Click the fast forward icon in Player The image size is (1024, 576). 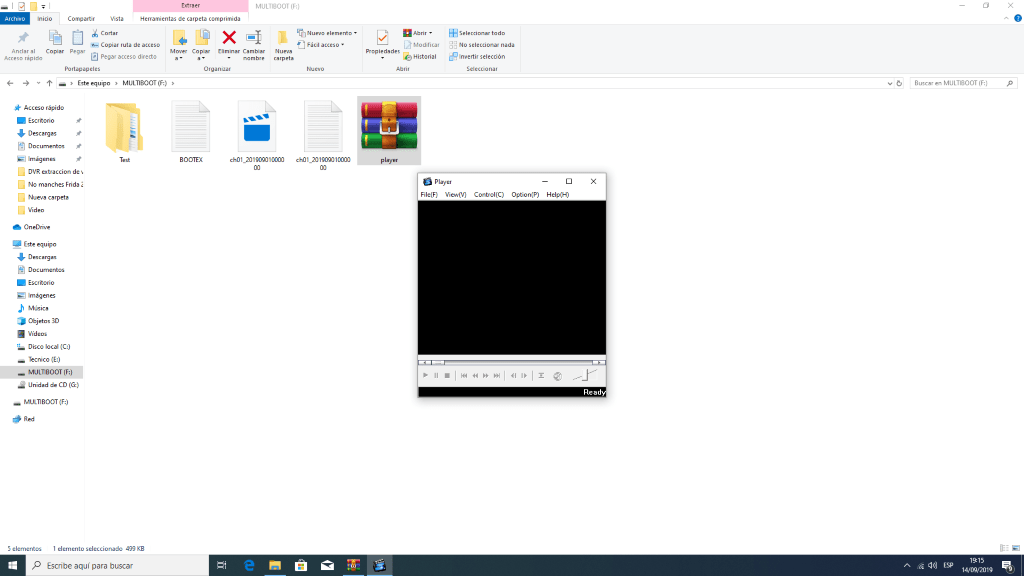coord(485,375)
